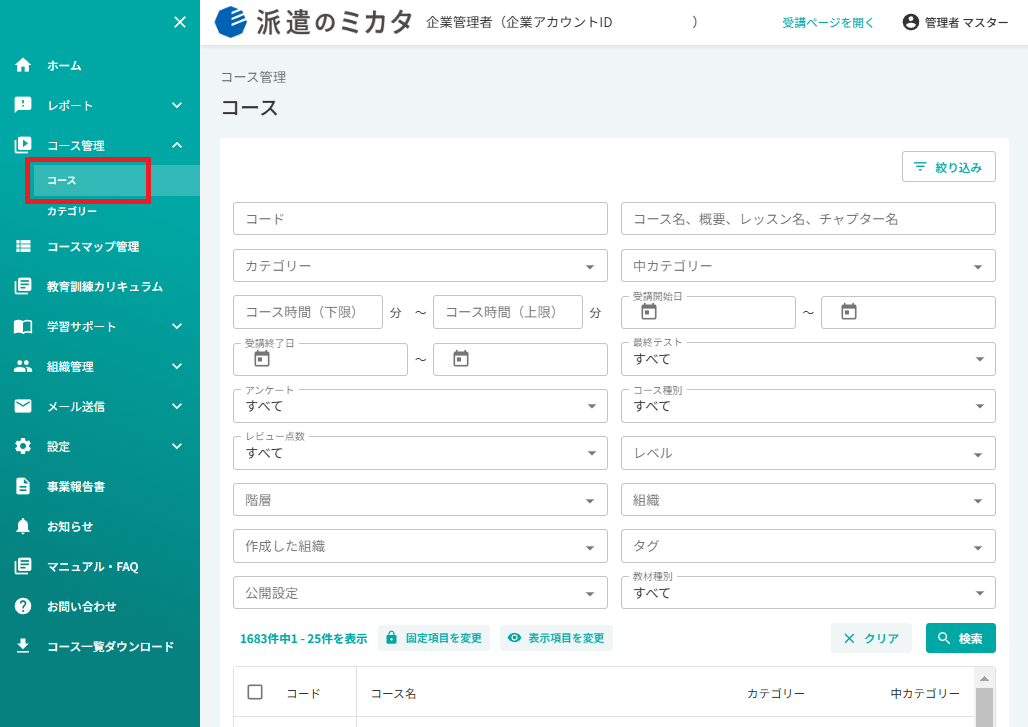Image resolution: width=1028 pixels, height=727 pixels.
Task: Click the コース管理 play icon
Action: pos(23,145)
